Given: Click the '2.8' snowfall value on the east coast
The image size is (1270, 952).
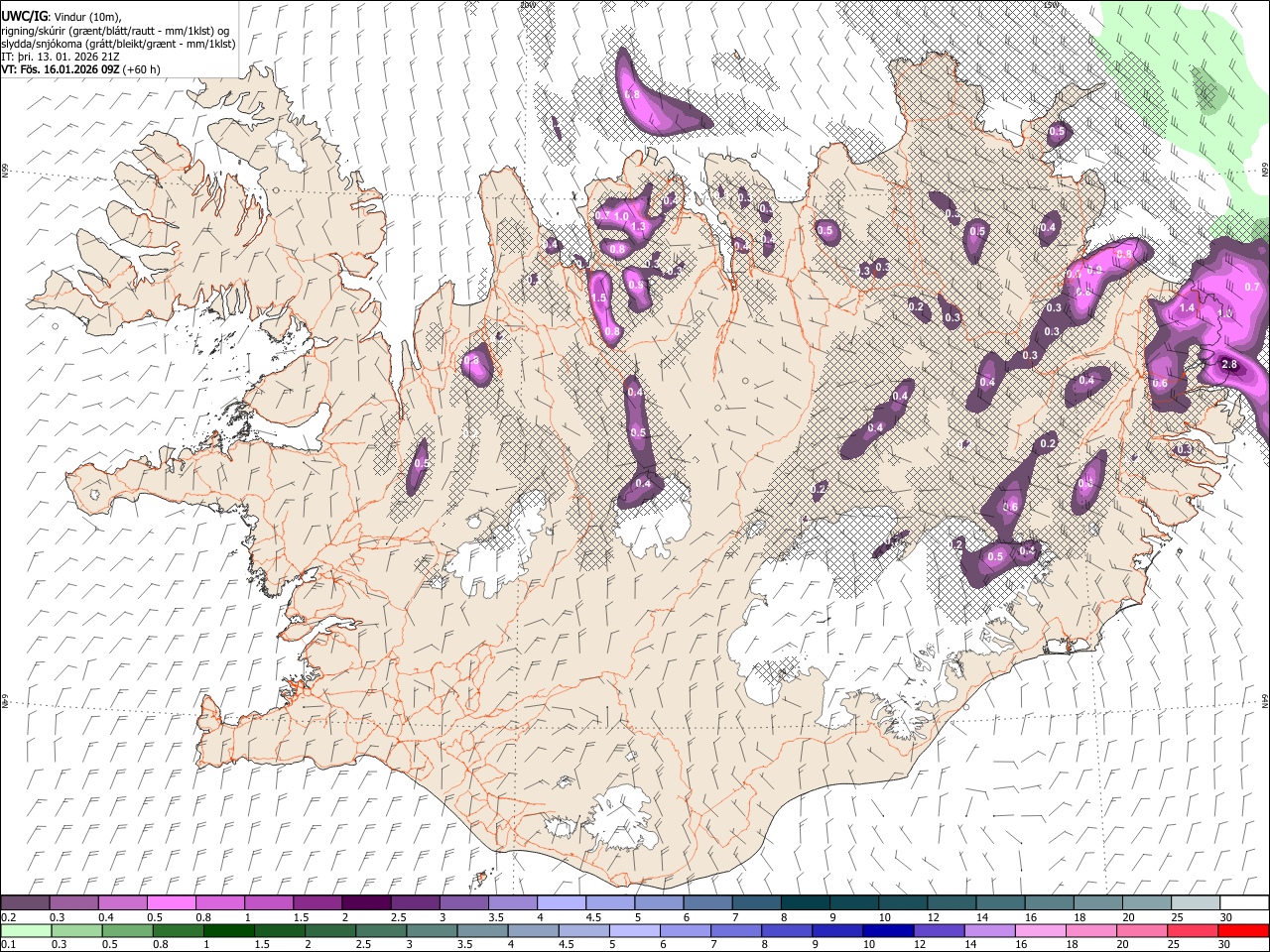Looking at the screenshot, I should coord(1228,365).
